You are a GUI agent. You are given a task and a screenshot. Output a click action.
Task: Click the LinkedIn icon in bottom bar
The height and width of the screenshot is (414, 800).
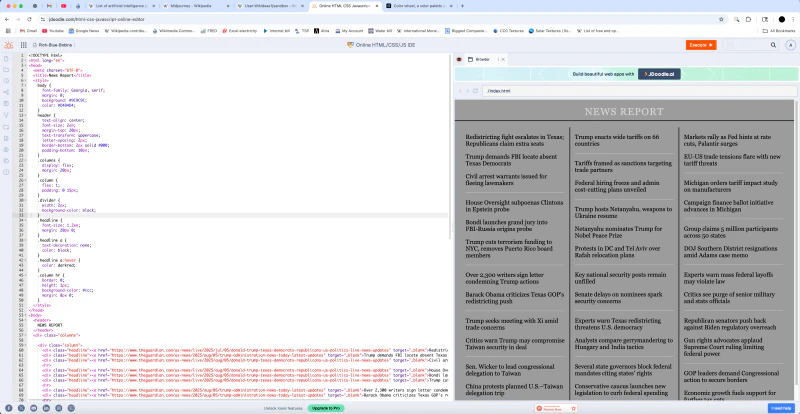tap(46, 408)
